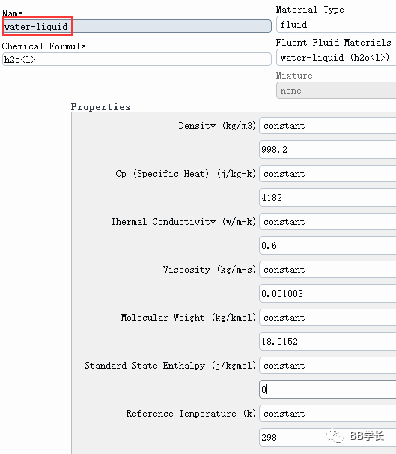Click the Density value field 998.2

click(x=328, y=150)
